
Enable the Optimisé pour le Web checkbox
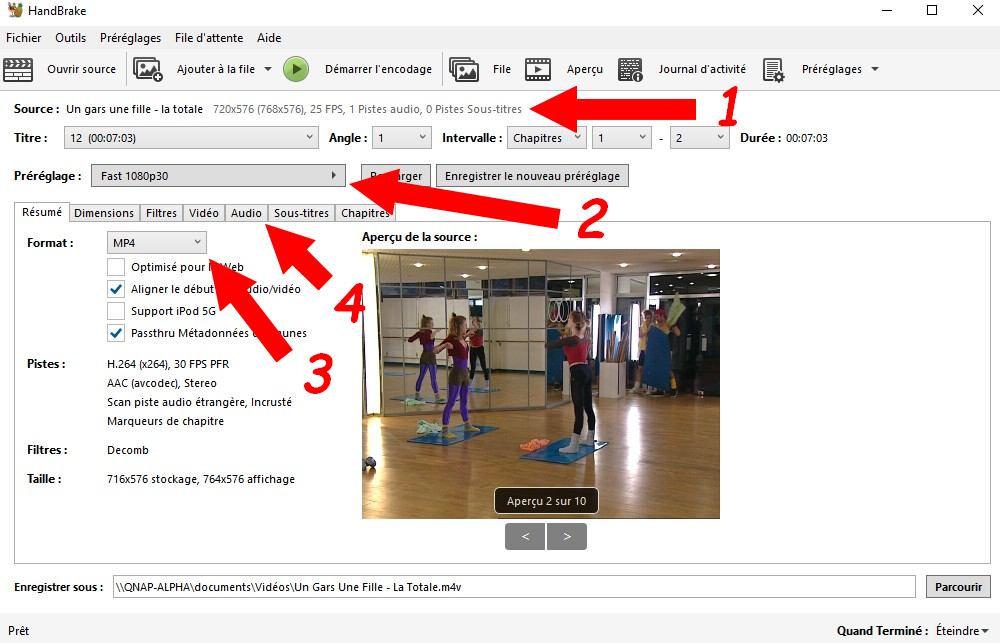[116, 267]
